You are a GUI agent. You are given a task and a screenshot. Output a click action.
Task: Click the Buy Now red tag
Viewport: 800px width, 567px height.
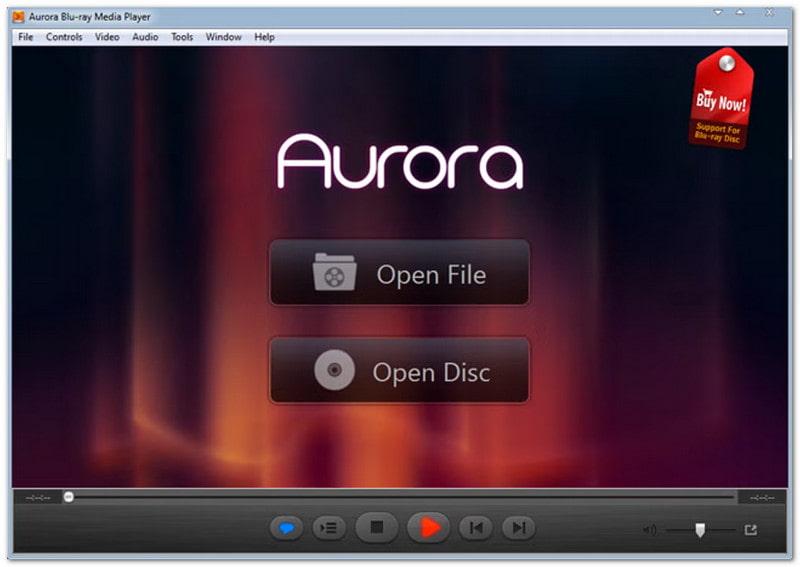click(x=721, y=100)
